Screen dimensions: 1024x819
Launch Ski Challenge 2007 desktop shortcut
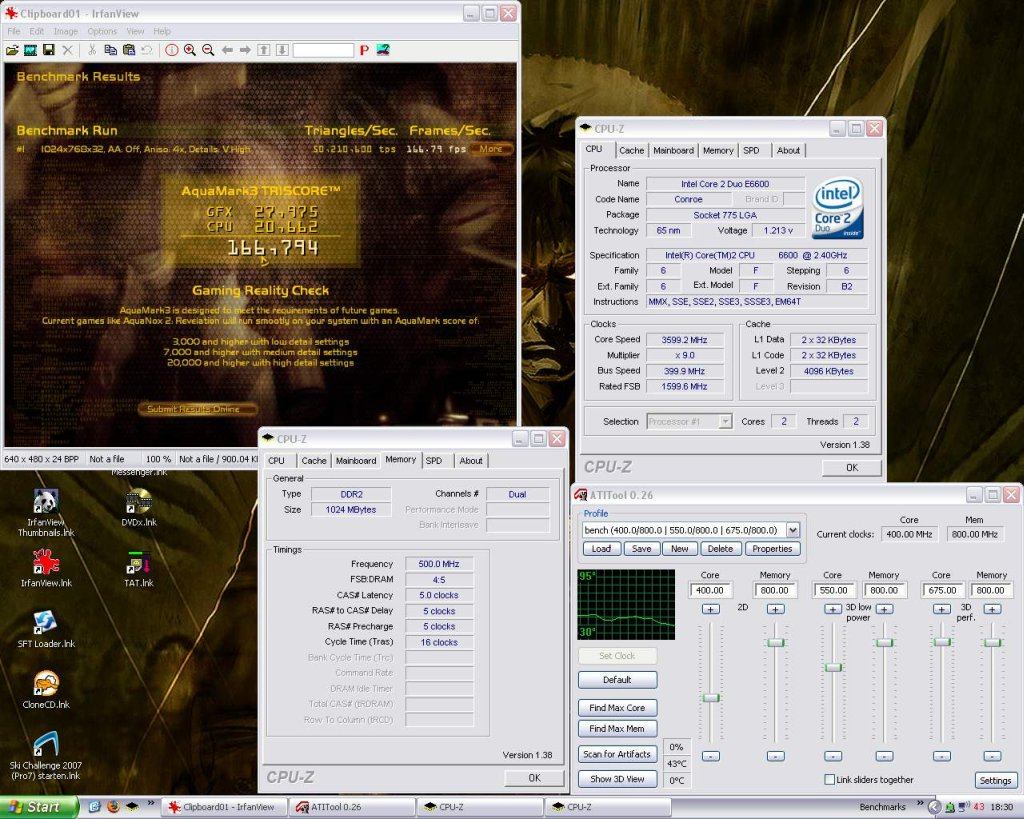tap(46, 756)
